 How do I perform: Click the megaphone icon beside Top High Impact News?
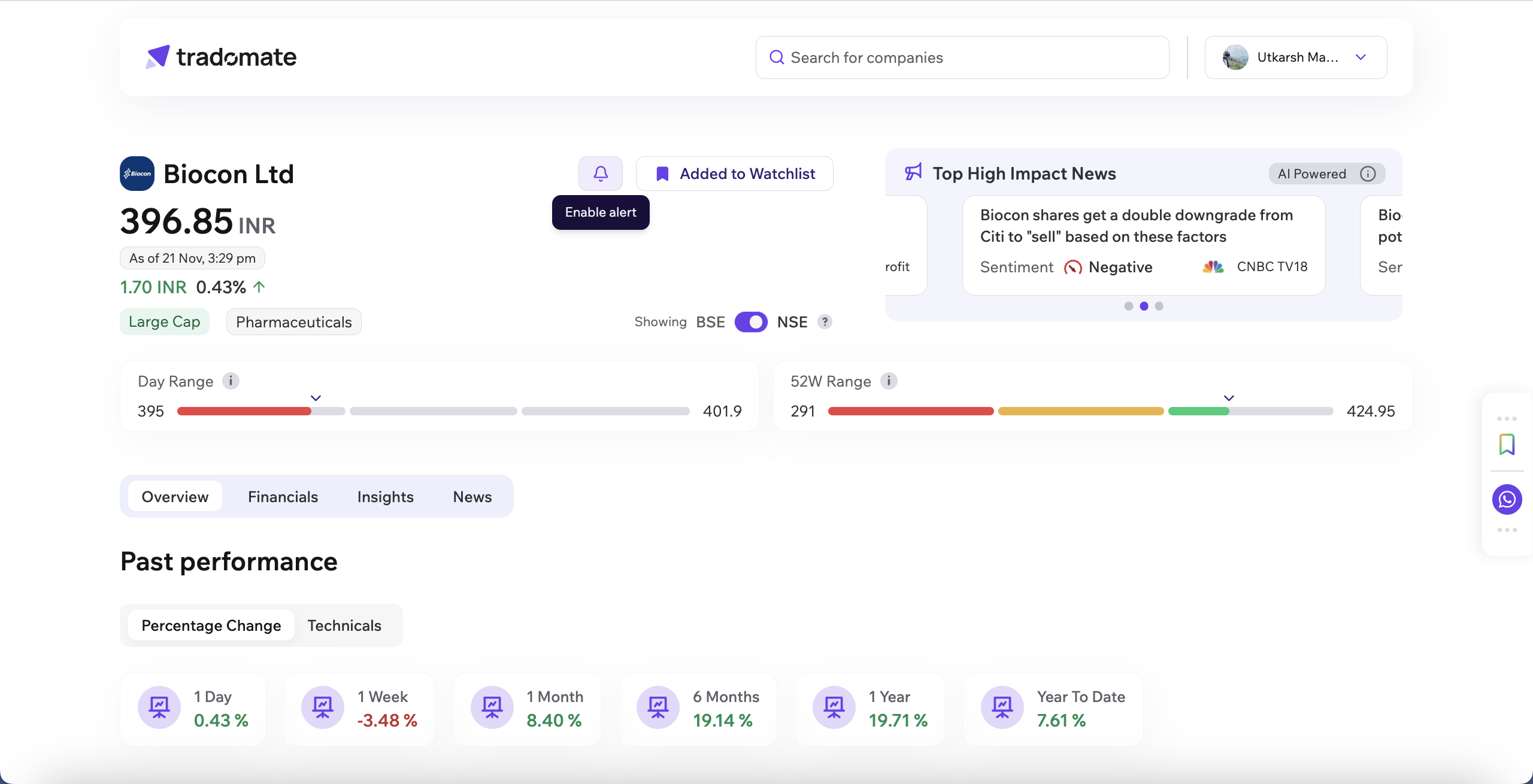913,172
